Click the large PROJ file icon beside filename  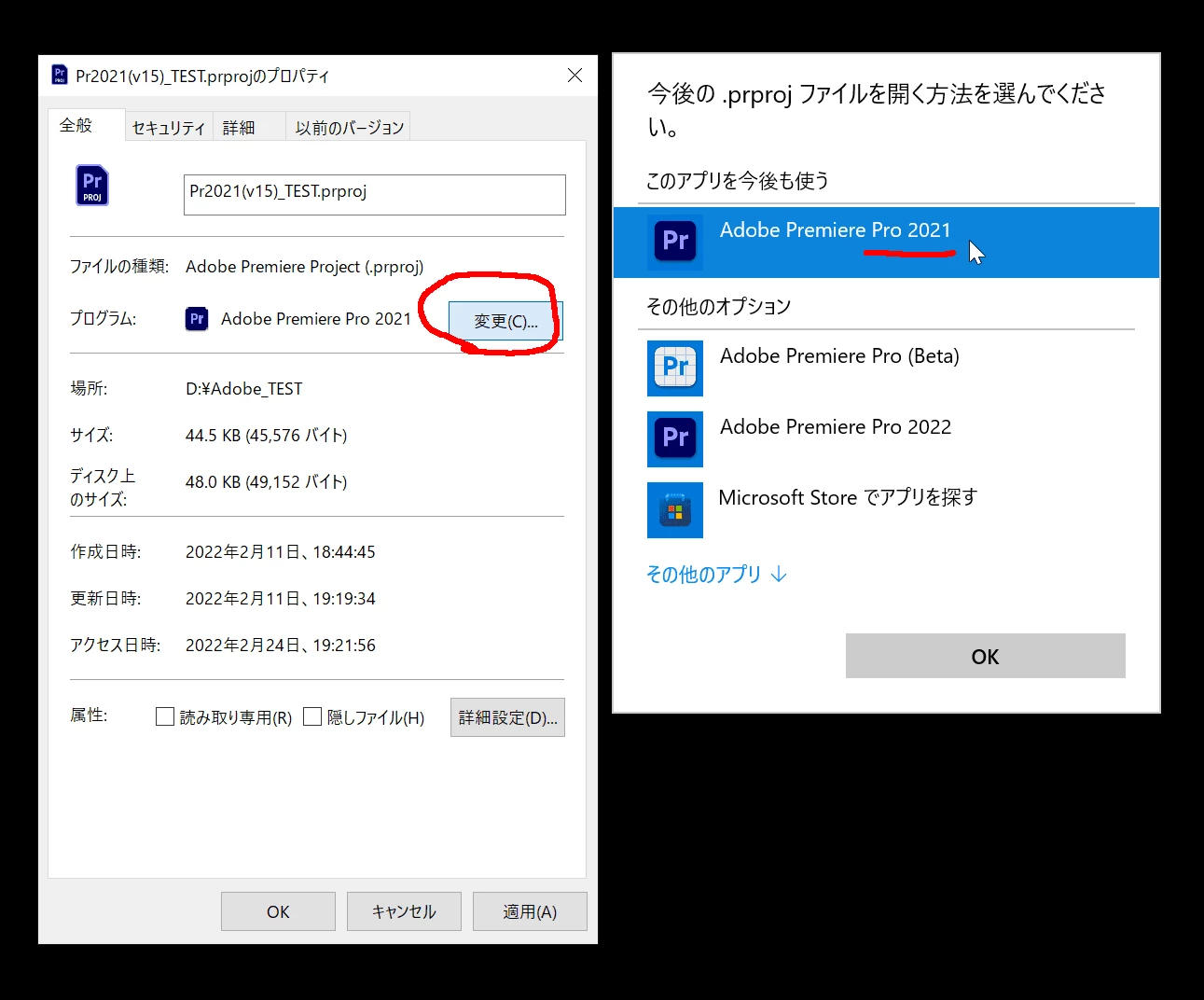(x=92, y=185)
